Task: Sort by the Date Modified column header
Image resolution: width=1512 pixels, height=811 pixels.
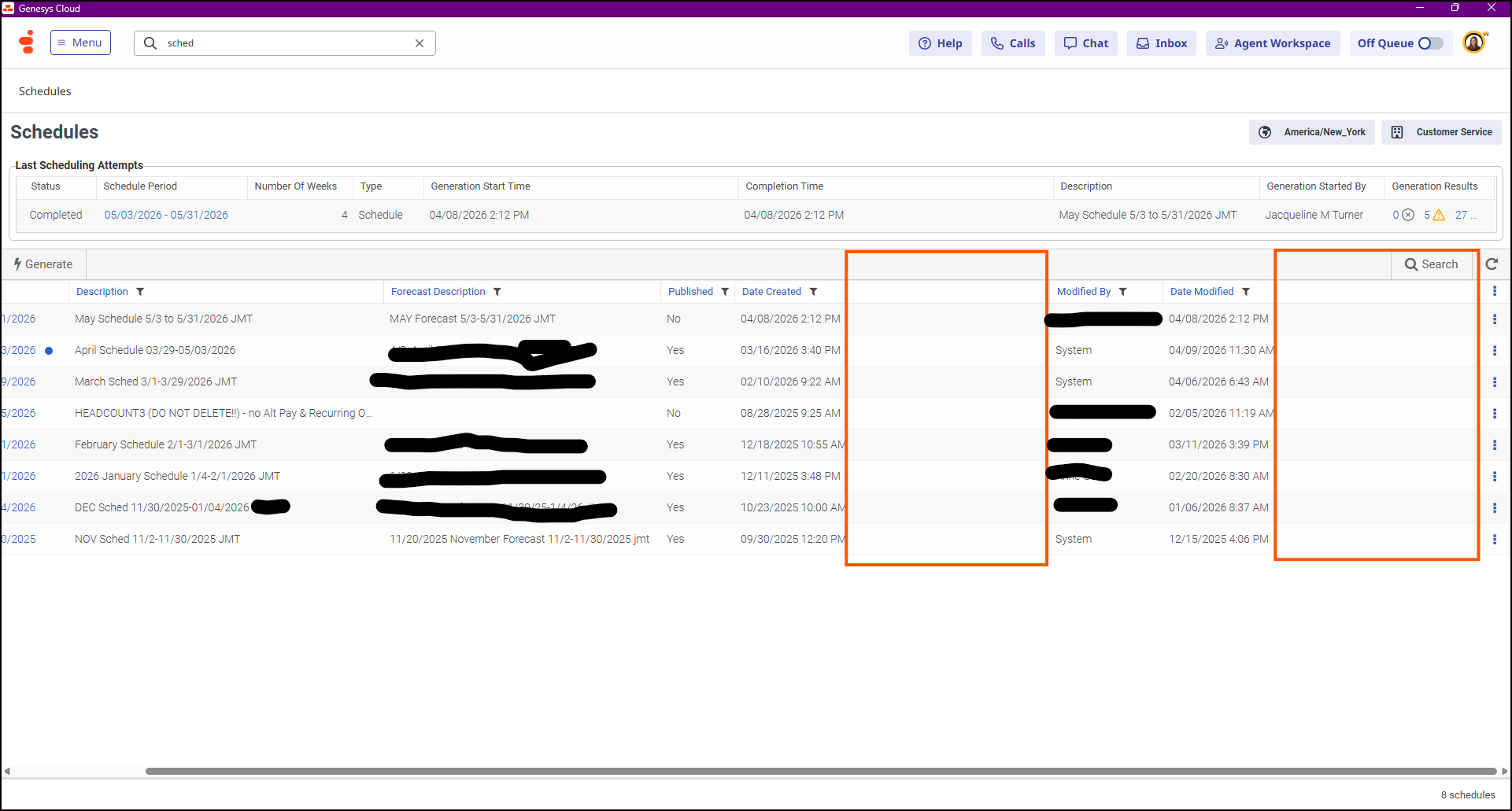Action: click(x=1202, y=292)
